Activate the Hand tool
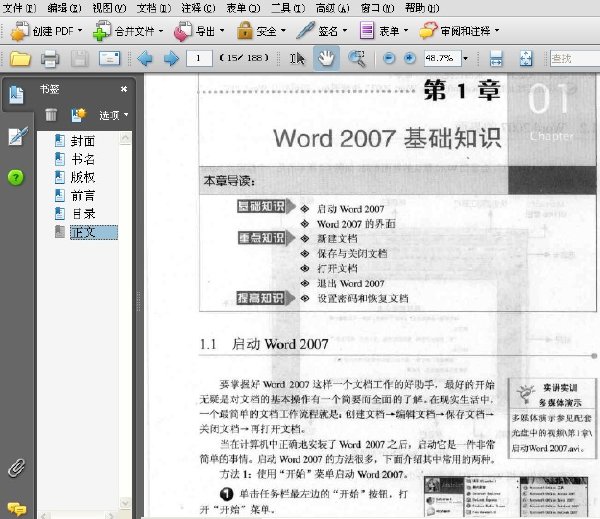 click(x=326, y=58)
